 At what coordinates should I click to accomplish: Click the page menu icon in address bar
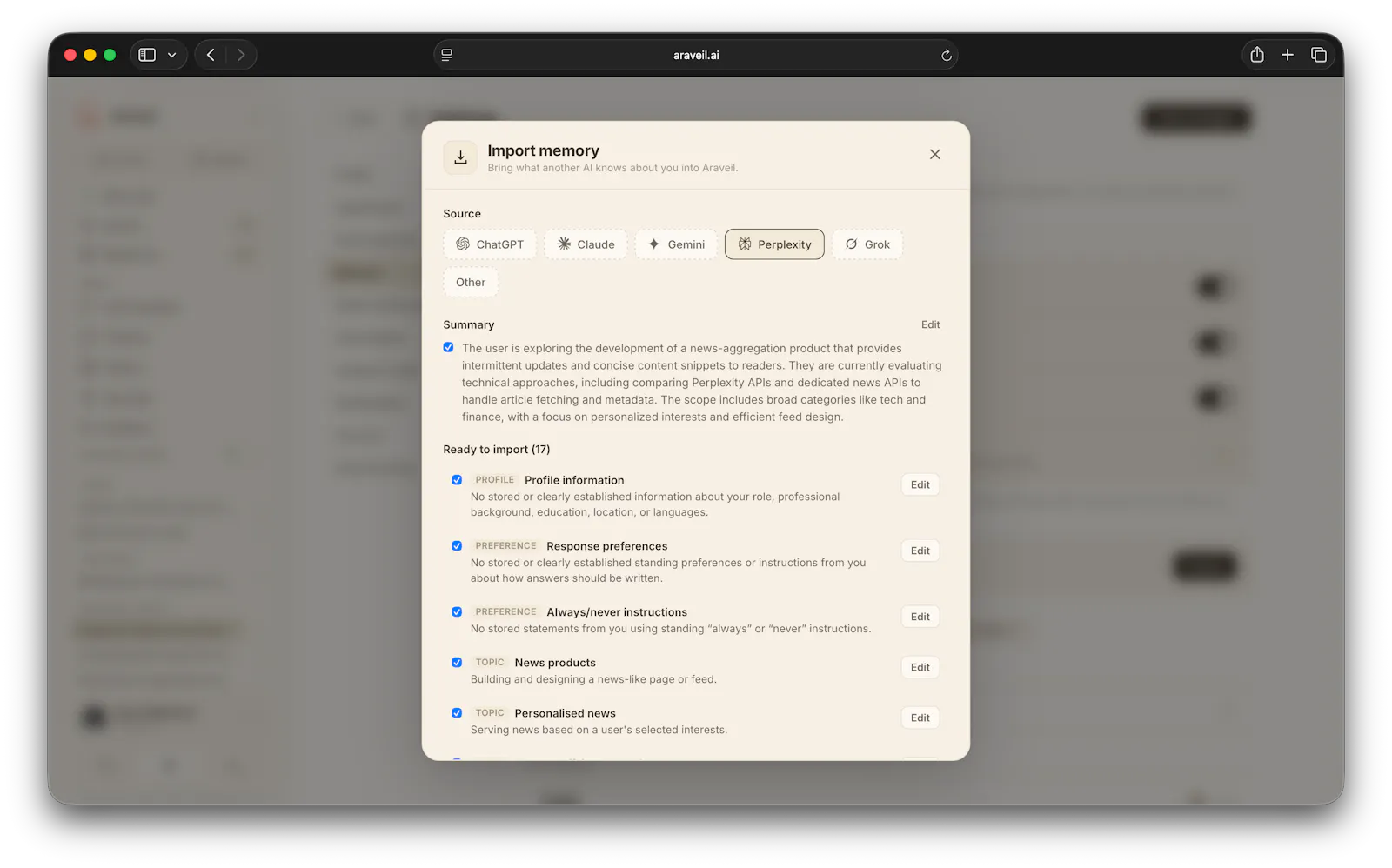coord(447,55)
